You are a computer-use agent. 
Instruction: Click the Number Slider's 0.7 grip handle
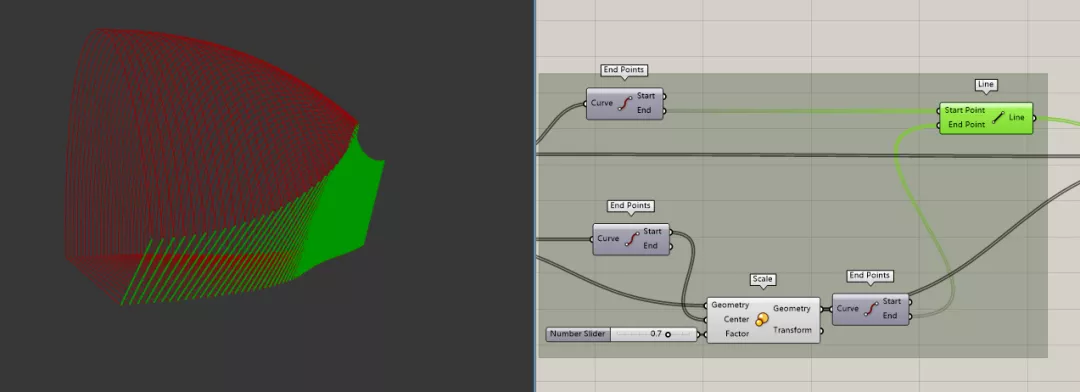point(668,334)
